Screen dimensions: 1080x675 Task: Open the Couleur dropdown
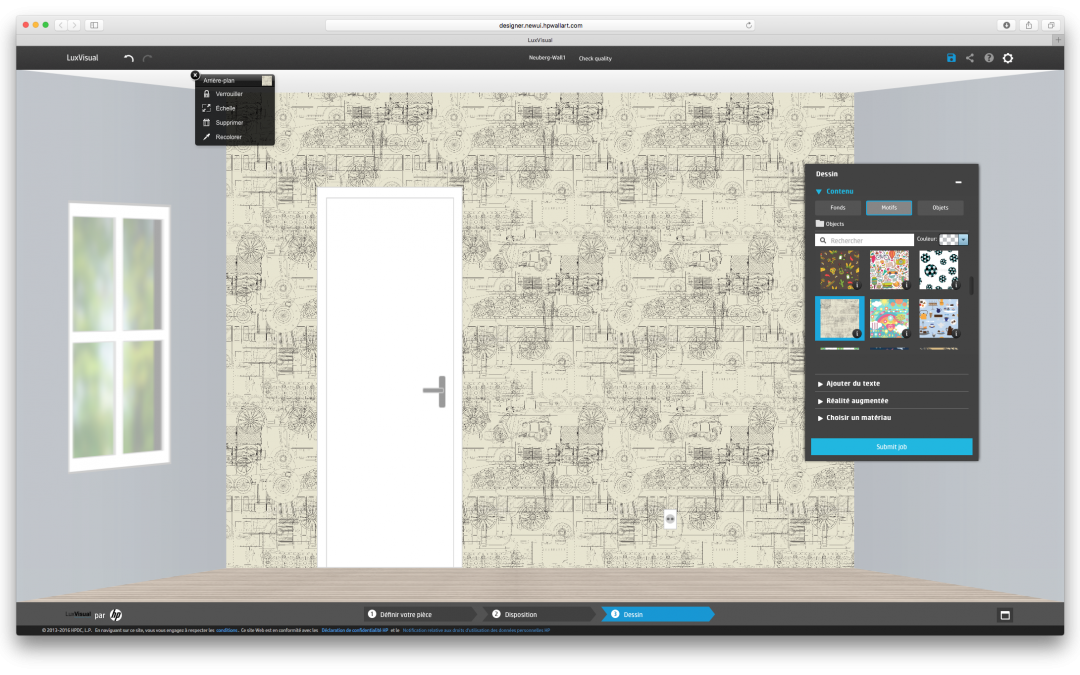[963, 239]
